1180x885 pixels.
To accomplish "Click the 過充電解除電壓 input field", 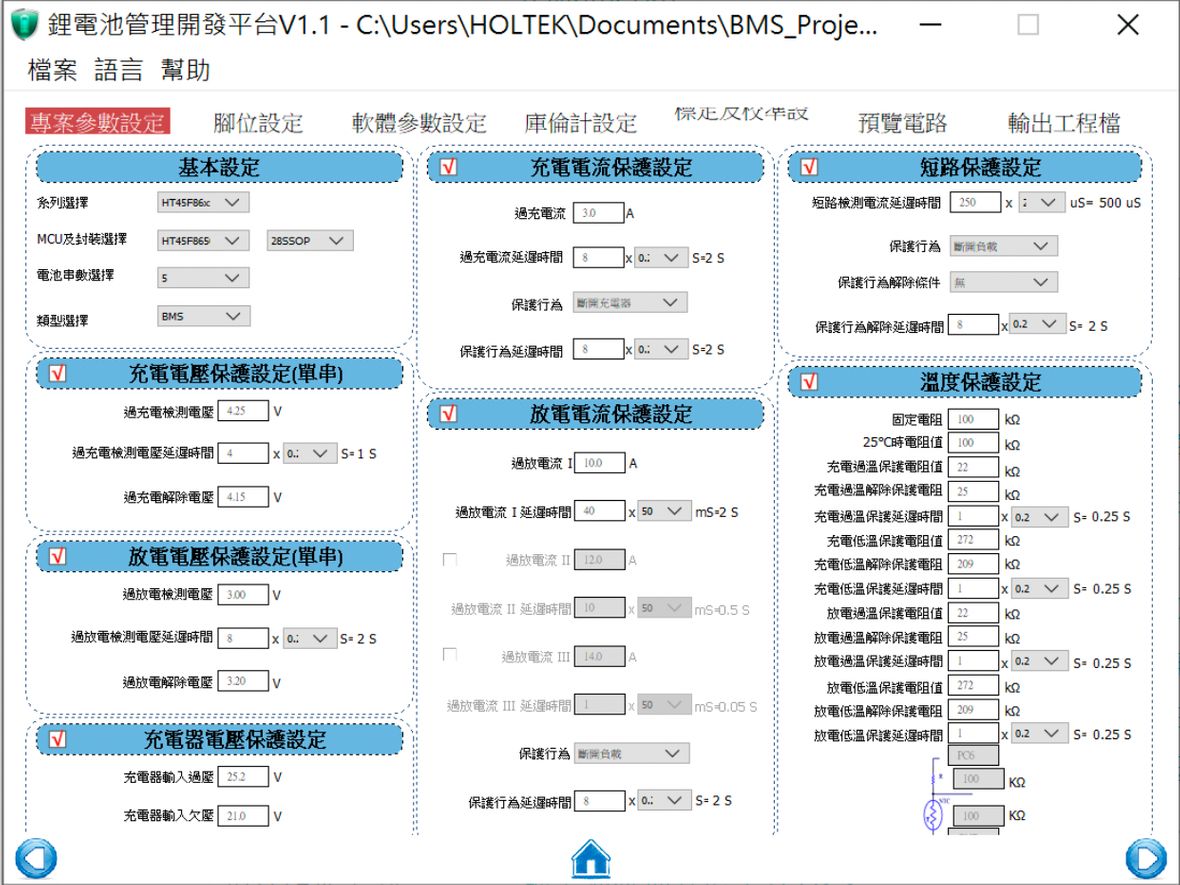I will 243,497.
